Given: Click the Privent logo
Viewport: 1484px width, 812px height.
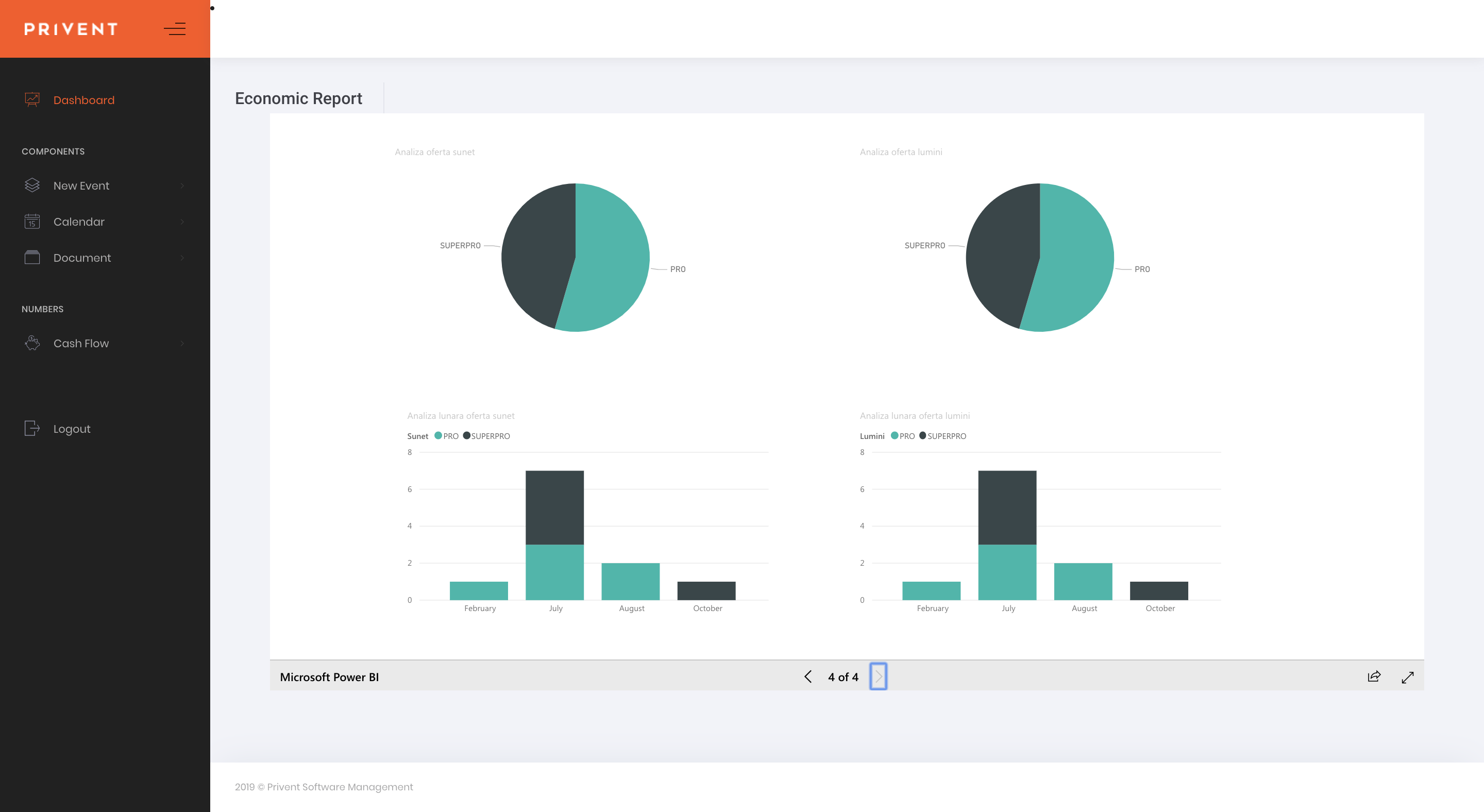Looking at the screenshot, I should click(71, 29).
